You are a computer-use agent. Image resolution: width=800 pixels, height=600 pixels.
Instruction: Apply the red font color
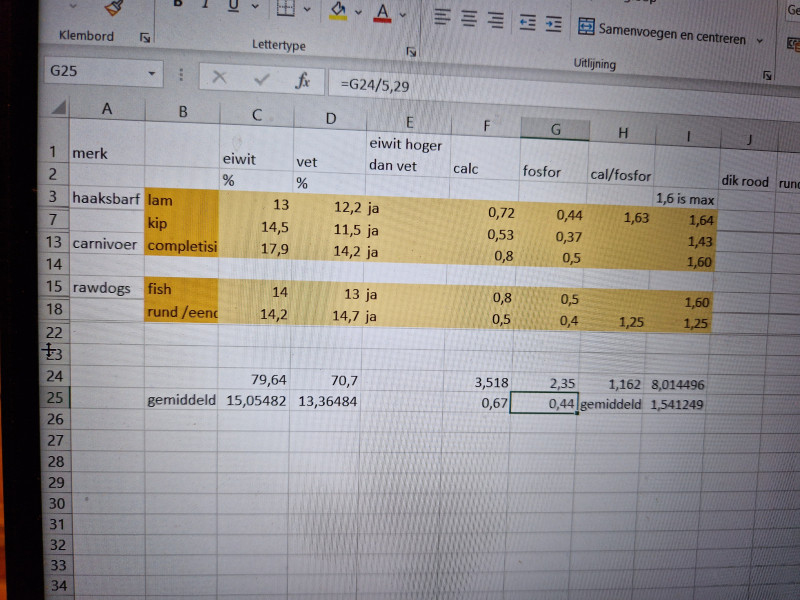pos(382,13)
